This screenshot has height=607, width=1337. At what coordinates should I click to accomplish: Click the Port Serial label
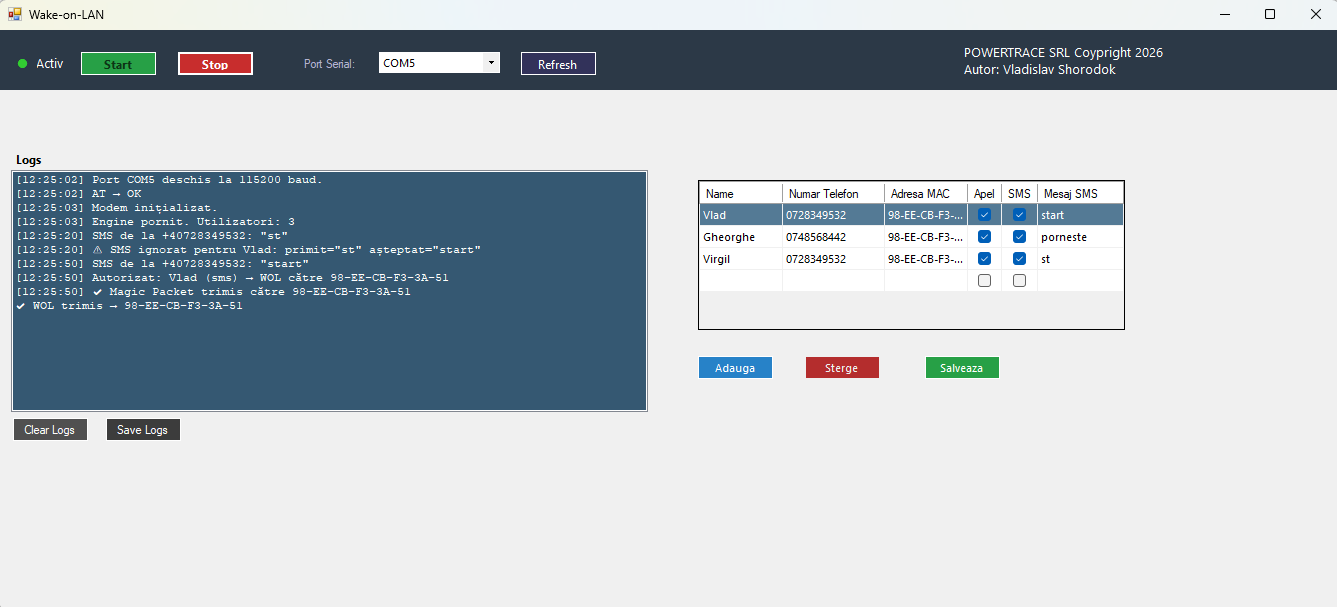point(329,64)
